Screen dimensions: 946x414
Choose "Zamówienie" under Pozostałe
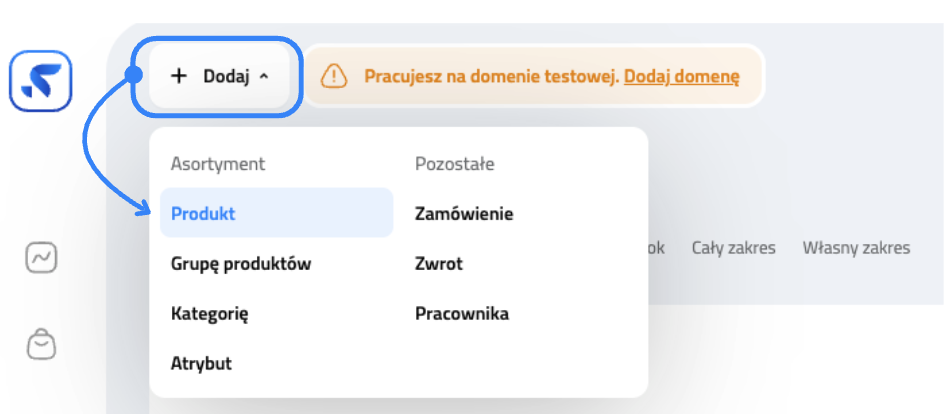point(464,213)
